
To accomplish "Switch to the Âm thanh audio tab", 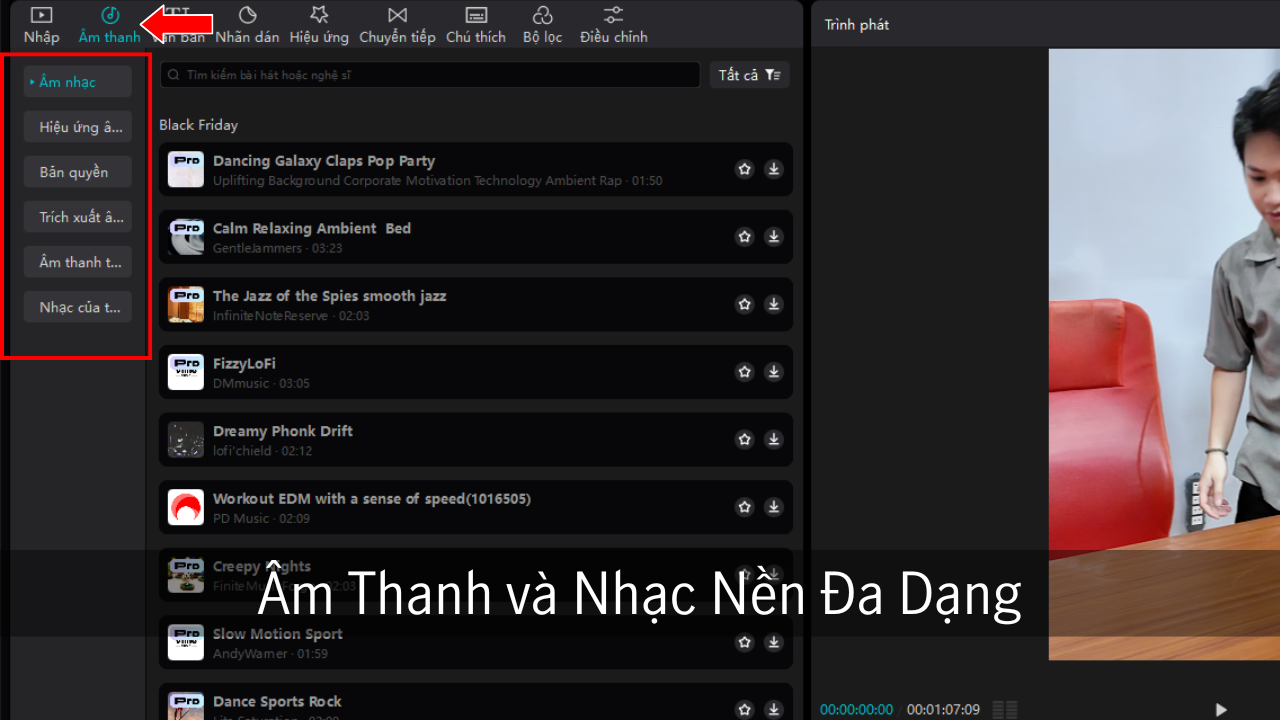I will point(110,25).
